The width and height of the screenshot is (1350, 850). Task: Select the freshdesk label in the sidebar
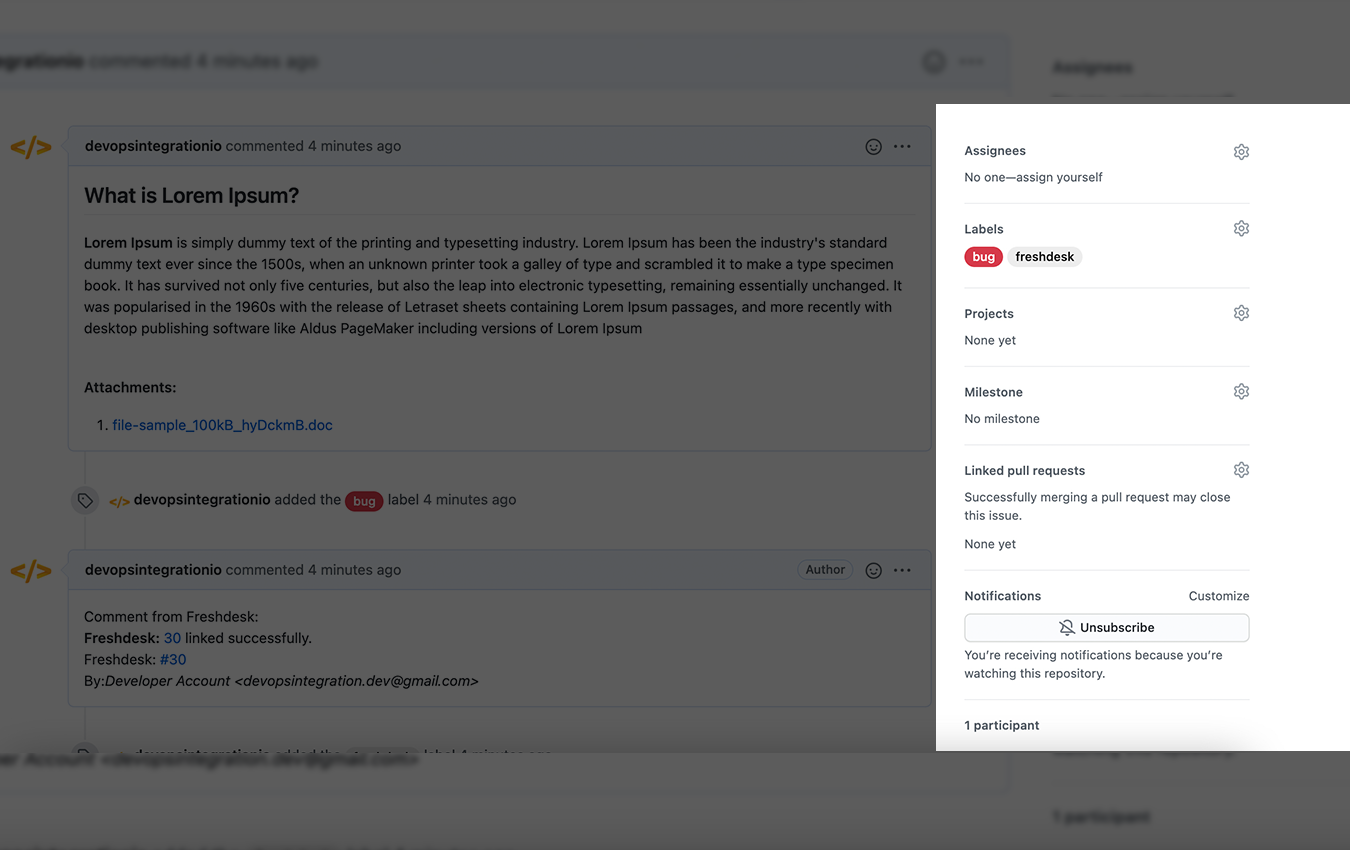pyautogui.click(x=1044, y=256)
